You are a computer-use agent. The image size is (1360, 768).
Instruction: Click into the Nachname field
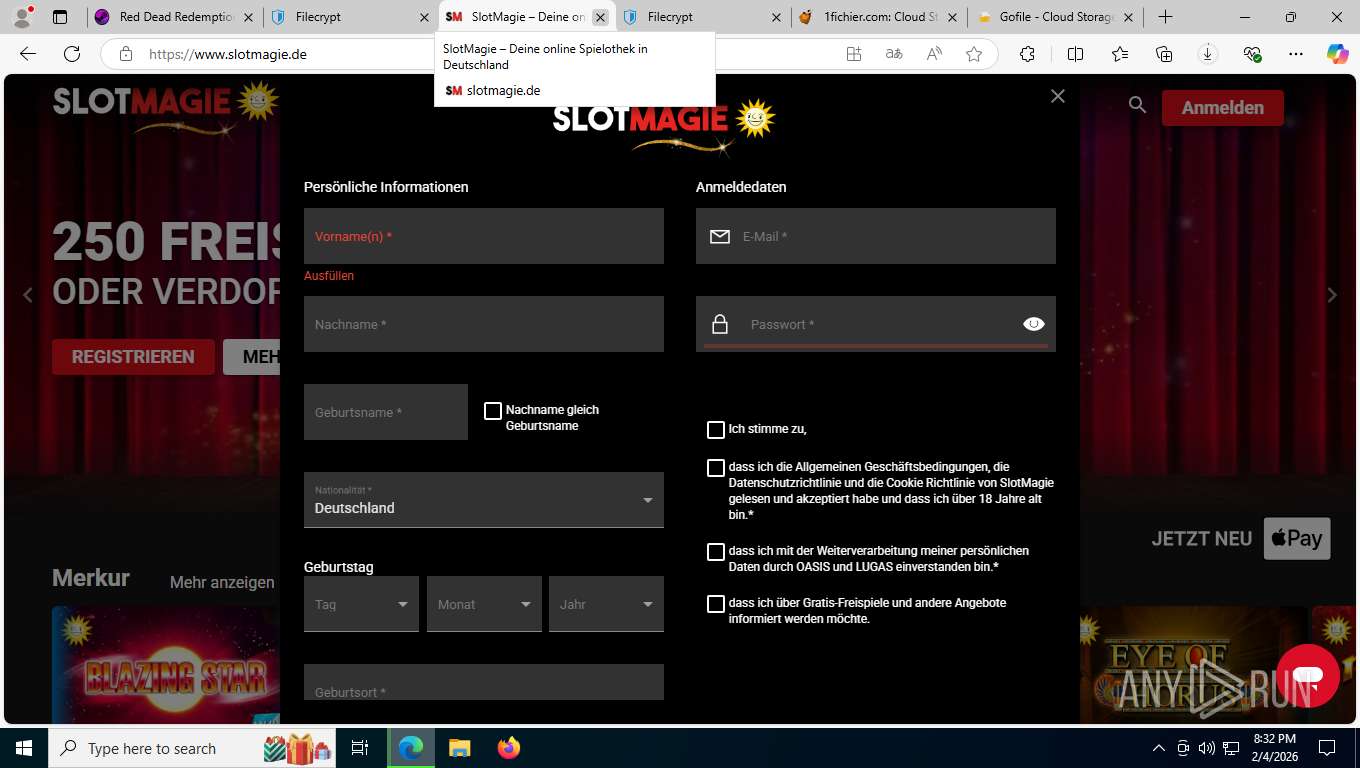click(484, 324)
